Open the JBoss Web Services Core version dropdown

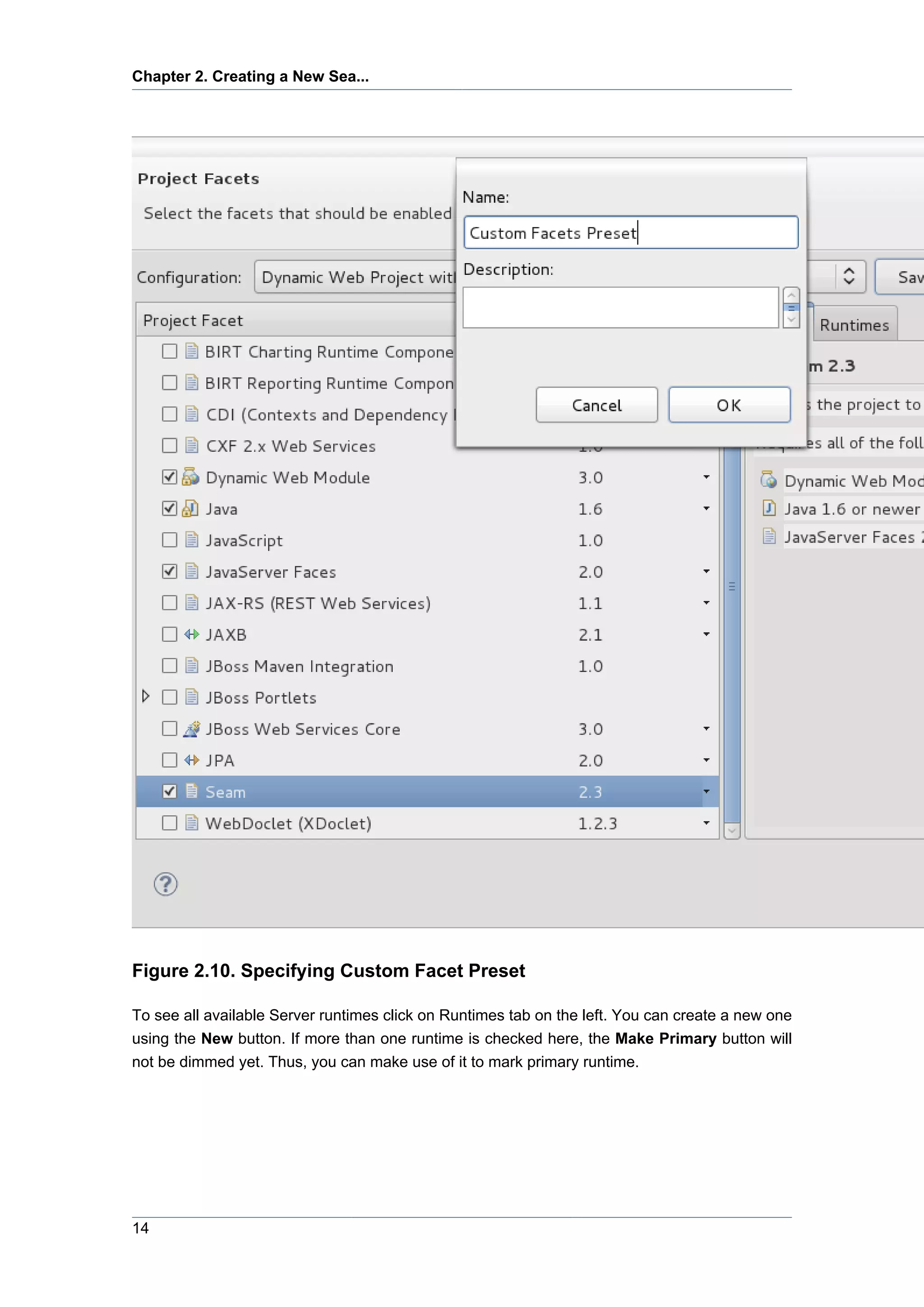click(706, 728)
